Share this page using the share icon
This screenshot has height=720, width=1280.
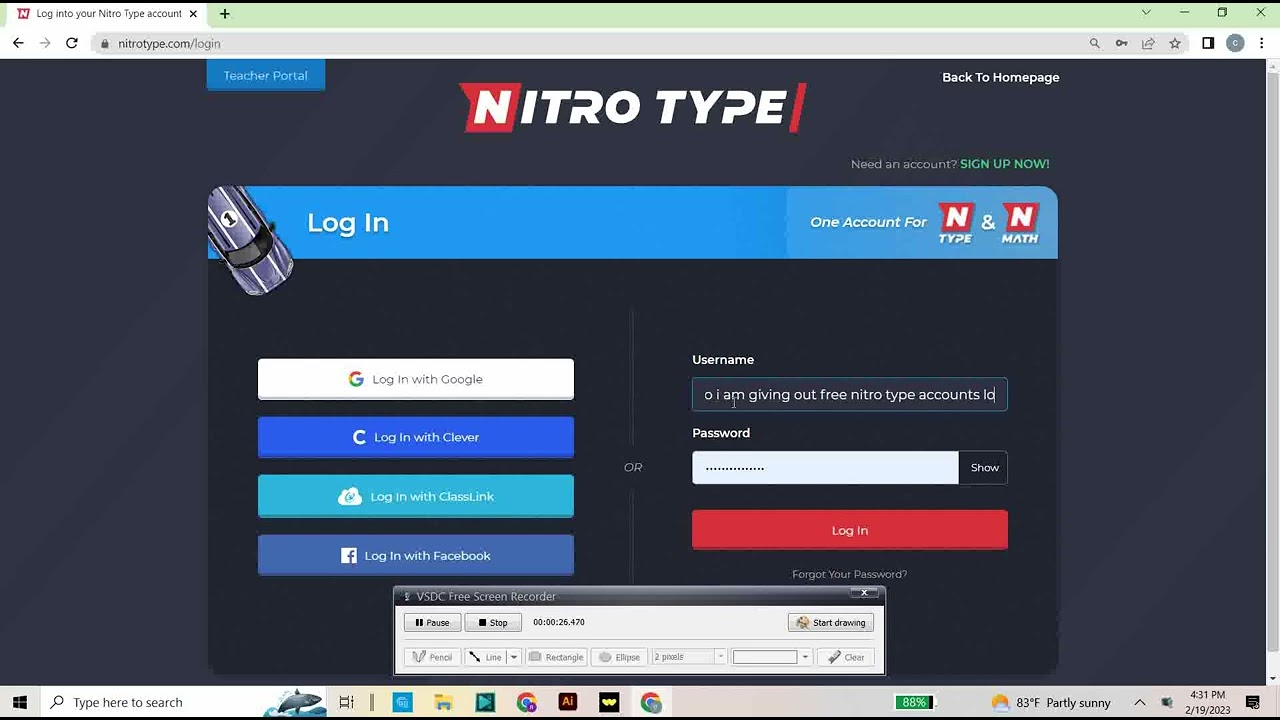[x=1148, y=43]
